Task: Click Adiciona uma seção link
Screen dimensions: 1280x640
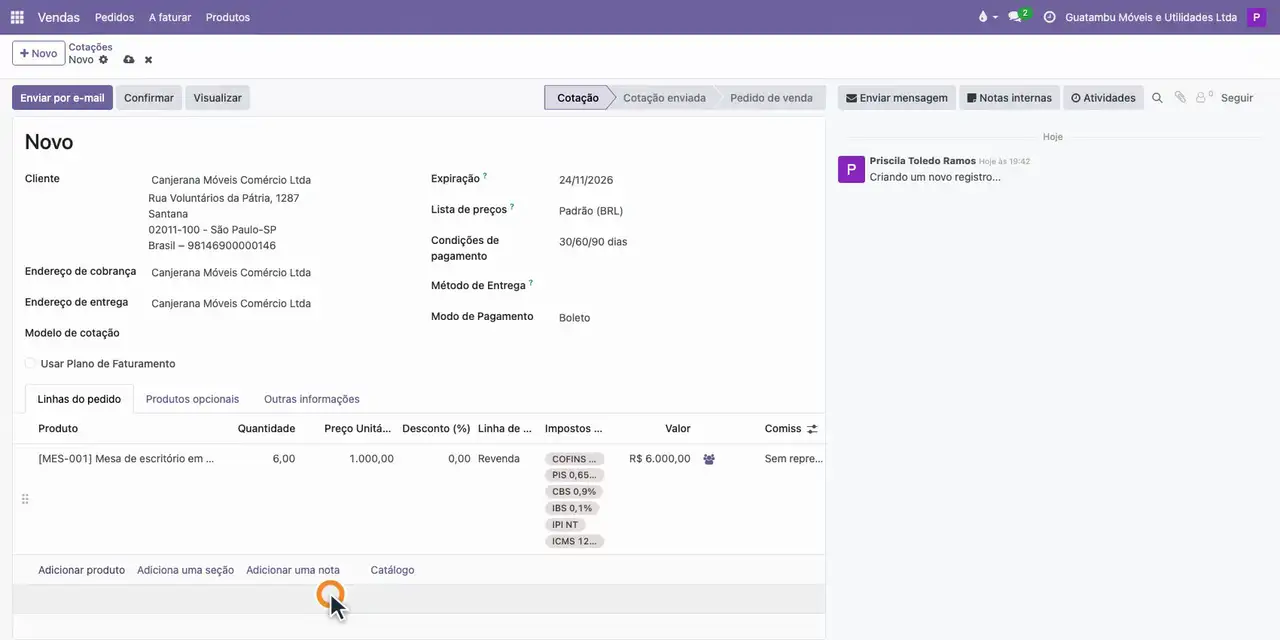Action: [185, 570]
